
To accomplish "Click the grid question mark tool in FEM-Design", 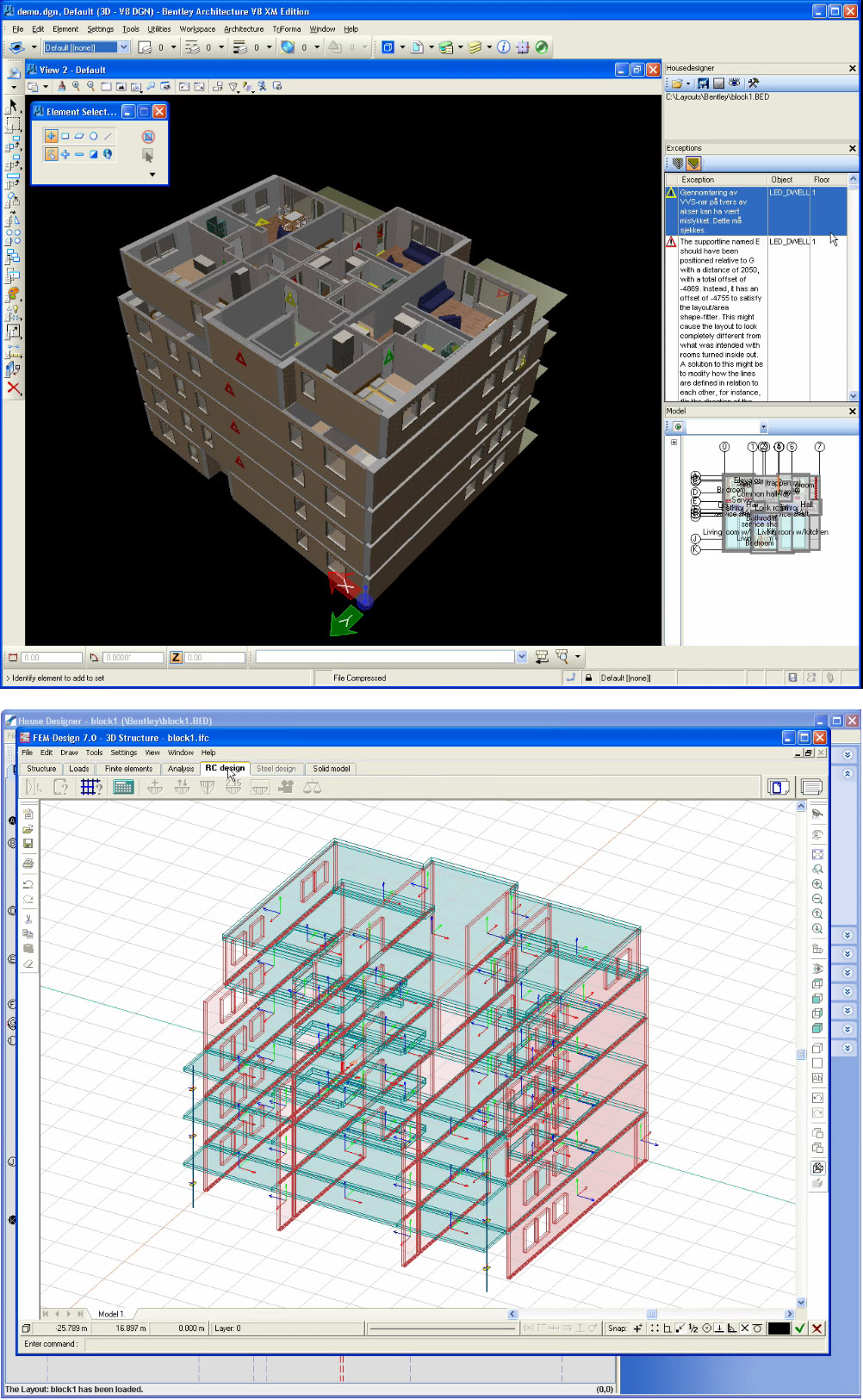I will point(91,787).
